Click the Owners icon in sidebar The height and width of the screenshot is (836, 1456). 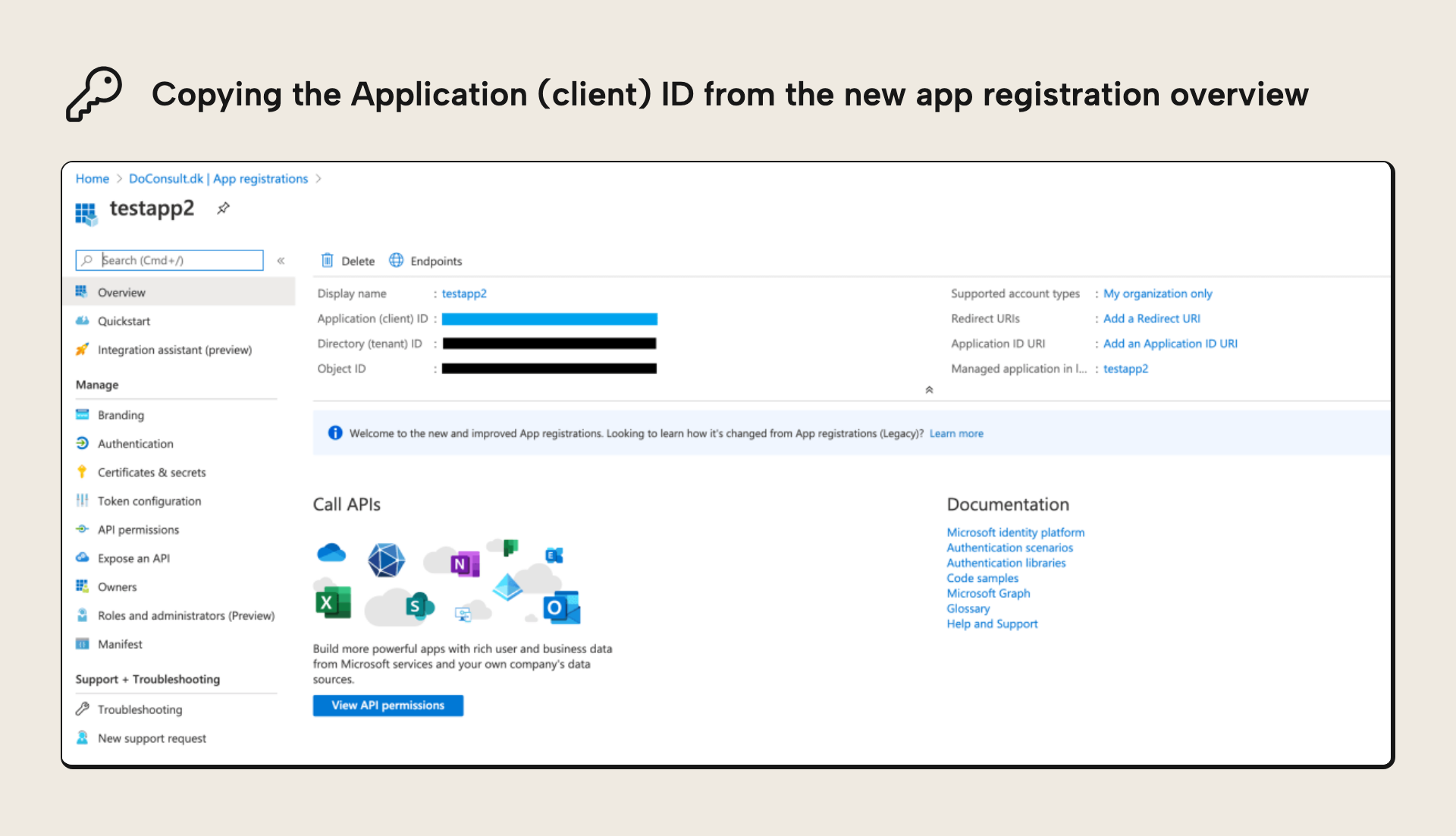[82, 586]
